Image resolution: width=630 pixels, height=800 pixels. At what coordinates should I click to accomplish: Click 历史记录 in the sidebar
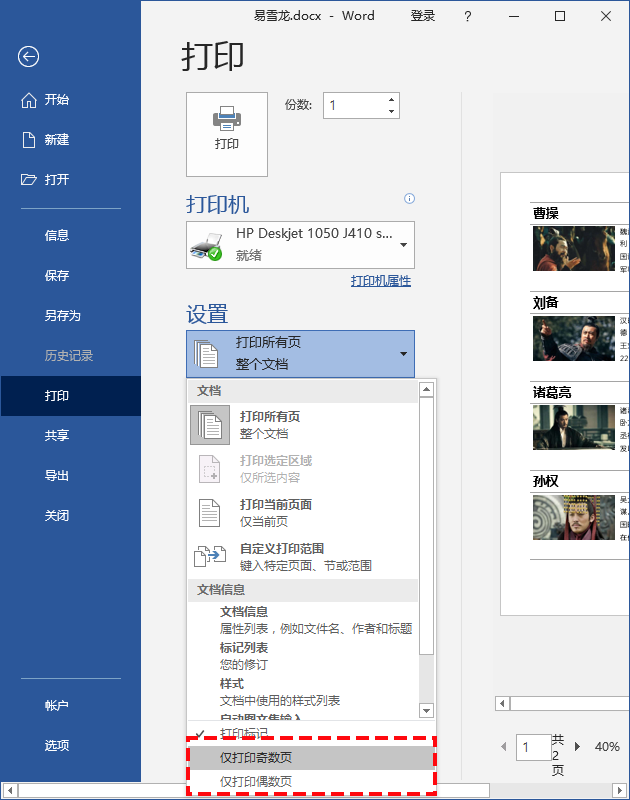click(x=70, y=356)
